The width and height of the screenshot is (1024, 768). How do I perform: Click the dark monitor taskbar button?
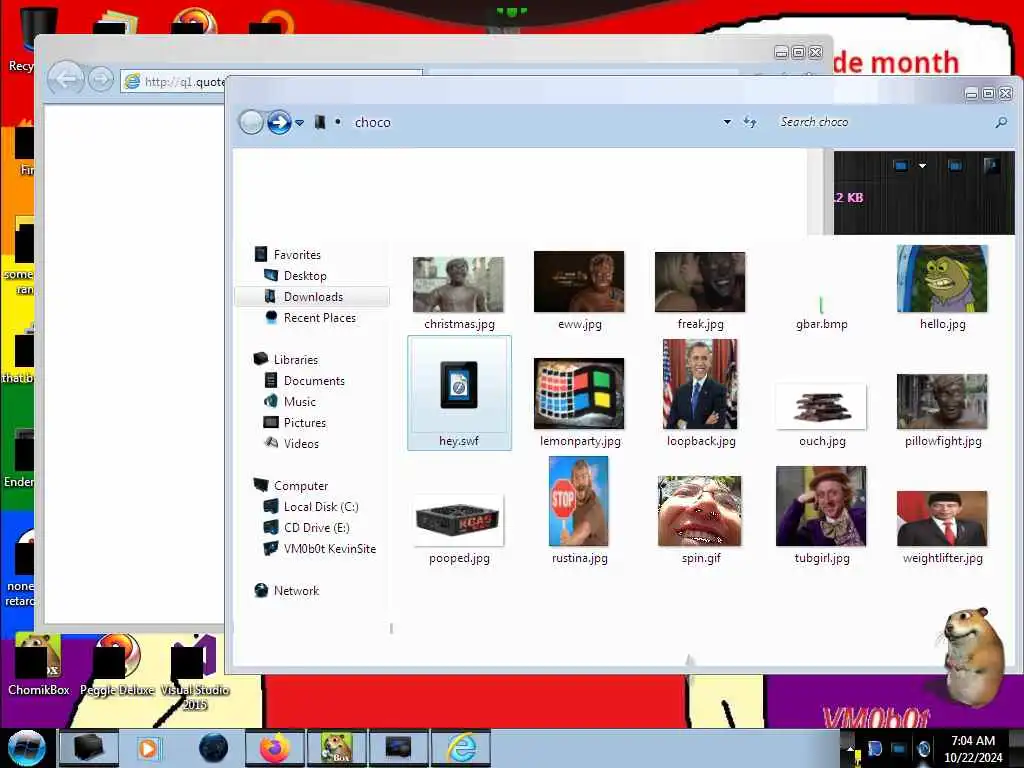[398, 748]
